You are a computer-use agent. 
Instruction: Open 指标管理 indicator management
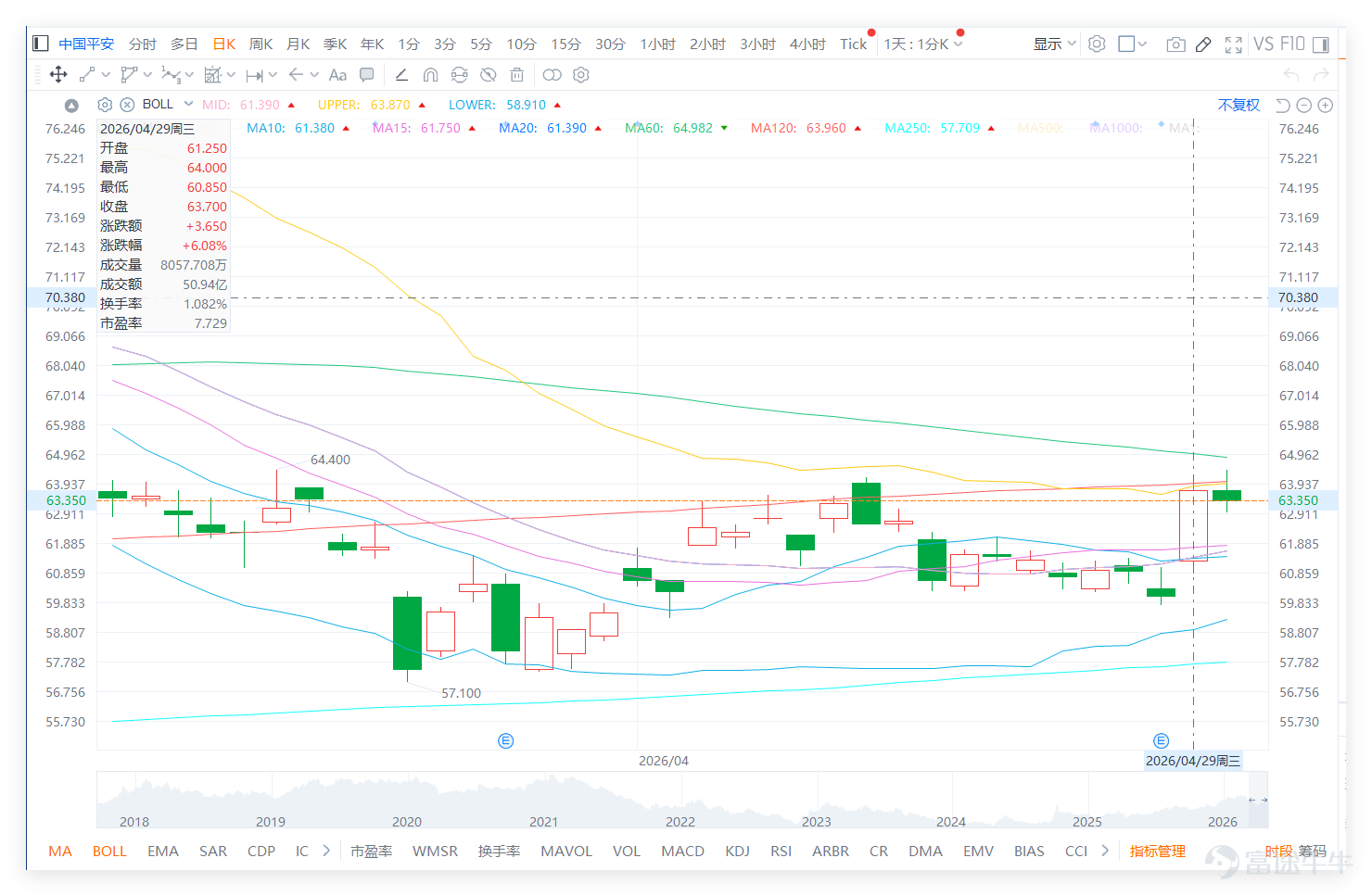pos(1158,851)
